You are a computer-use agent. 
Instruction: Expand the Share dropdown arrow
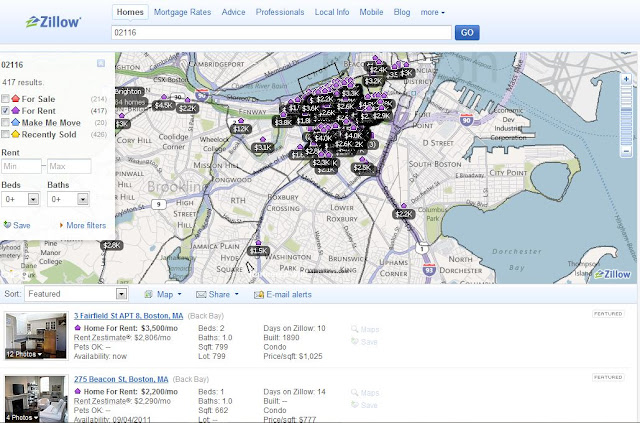tap(237, 294)
